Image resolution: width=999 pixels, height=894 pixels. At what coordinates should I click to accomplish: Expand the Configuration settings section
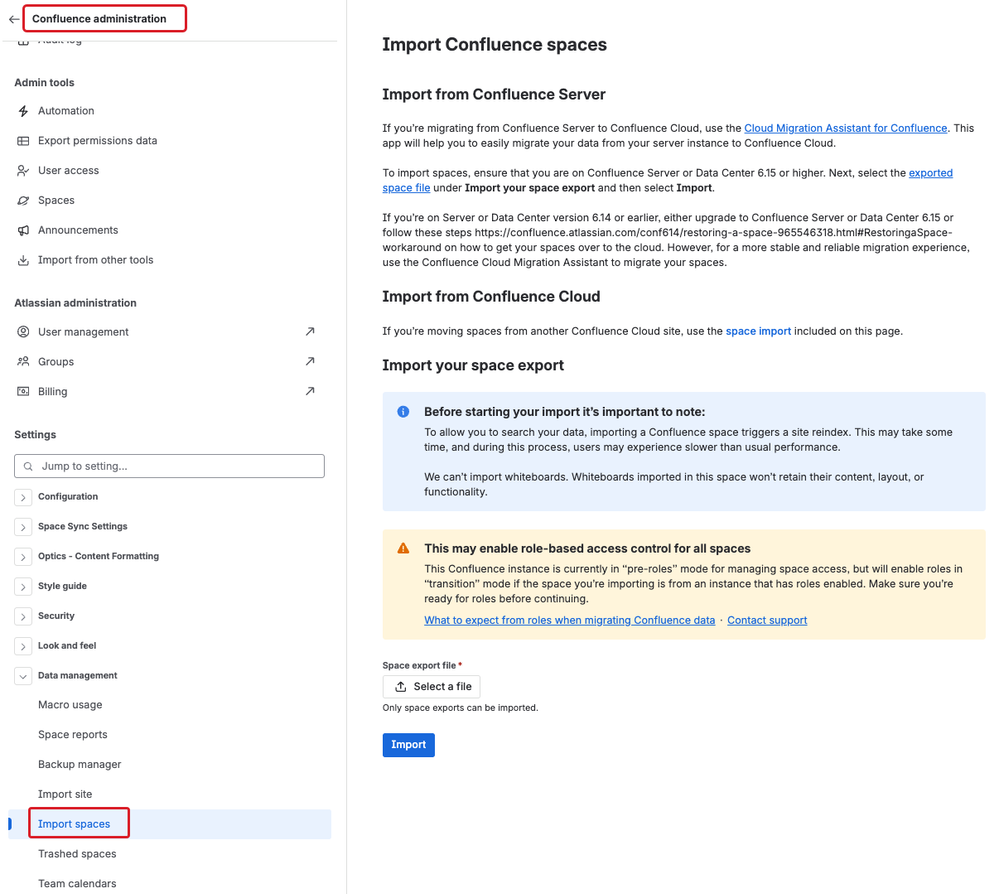click(x=23, y=498)
